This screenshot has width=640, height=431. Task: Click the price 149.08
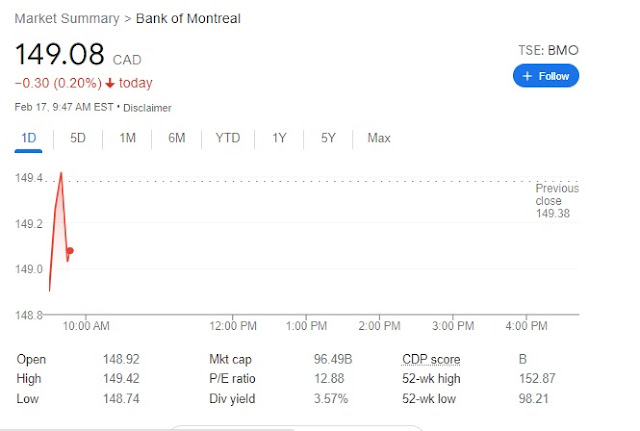[60, 54]
